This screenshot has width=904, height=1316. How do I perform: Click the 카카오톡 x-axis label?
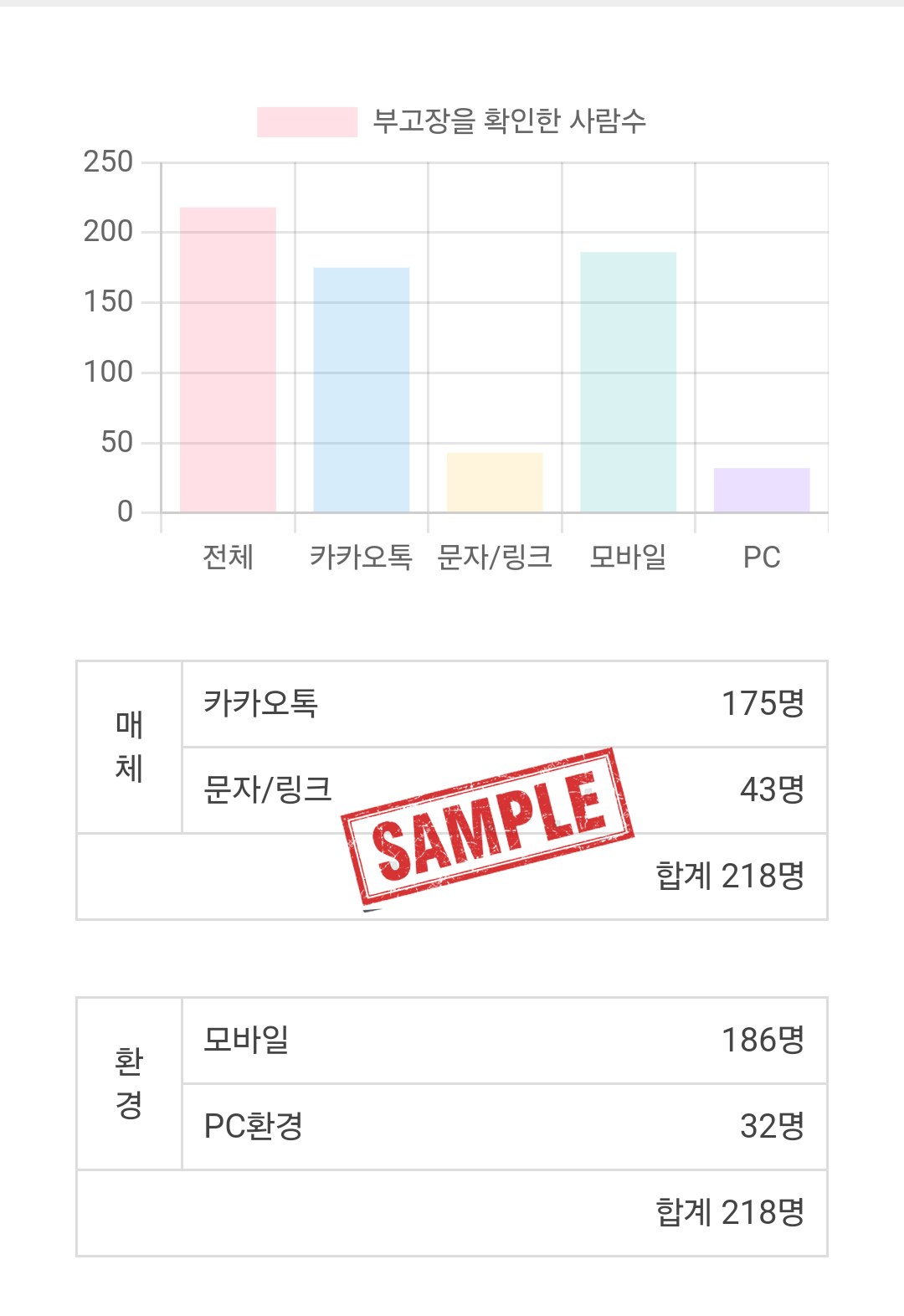pyautogui.click(x=362, y=557)
